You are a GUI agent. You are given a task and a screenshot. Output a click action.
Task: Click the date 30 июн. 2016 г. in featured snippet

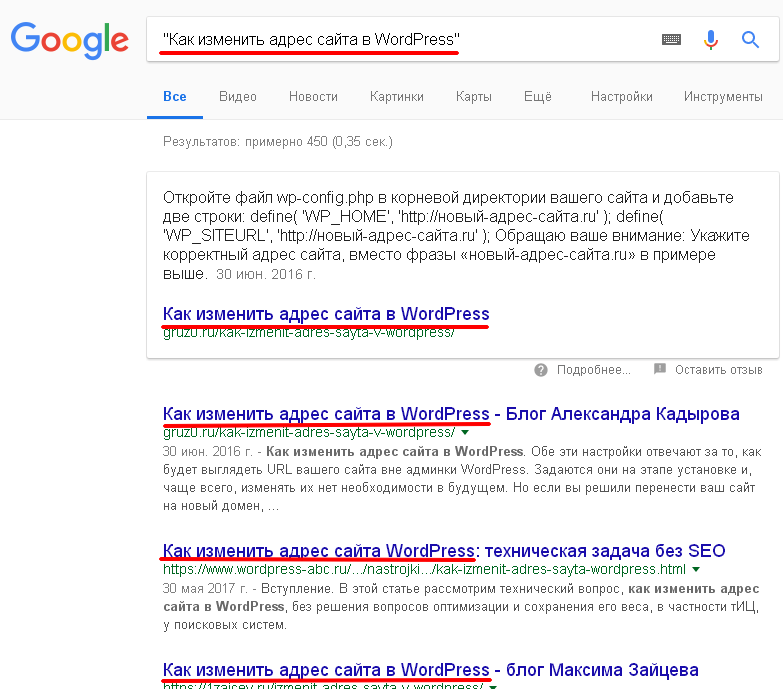coord(266,274)
